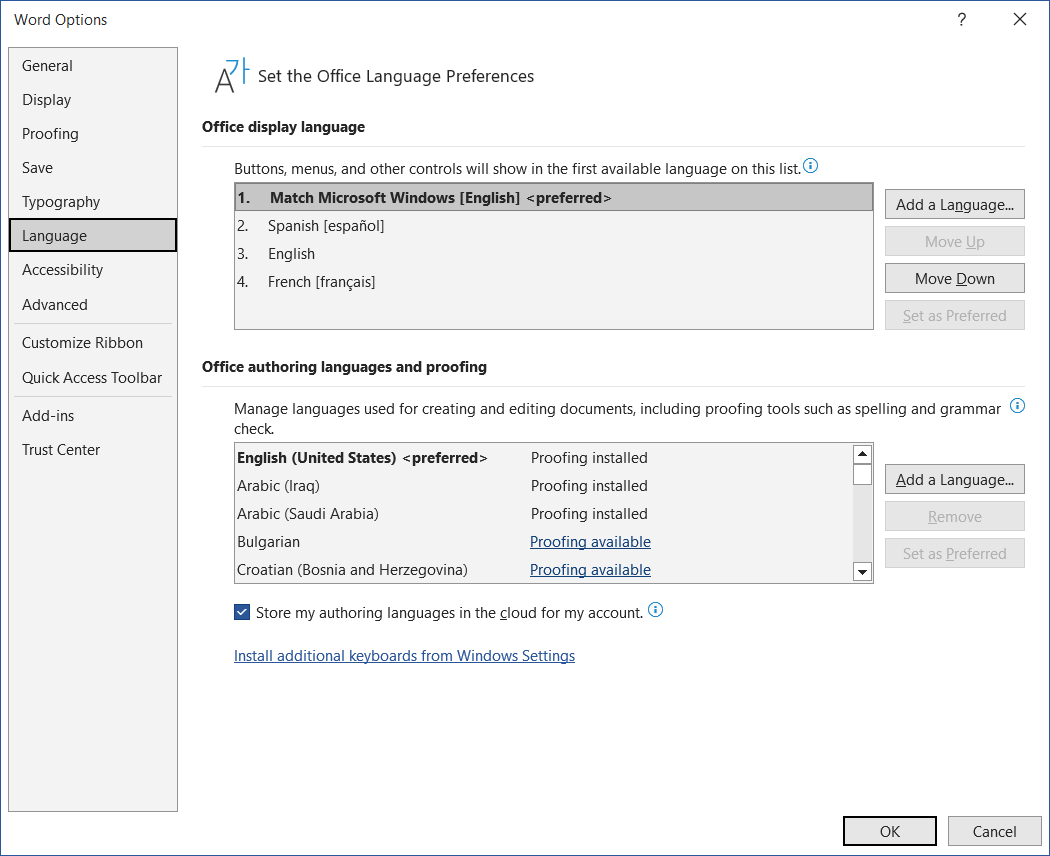Click Move Down button

[954, 278]
